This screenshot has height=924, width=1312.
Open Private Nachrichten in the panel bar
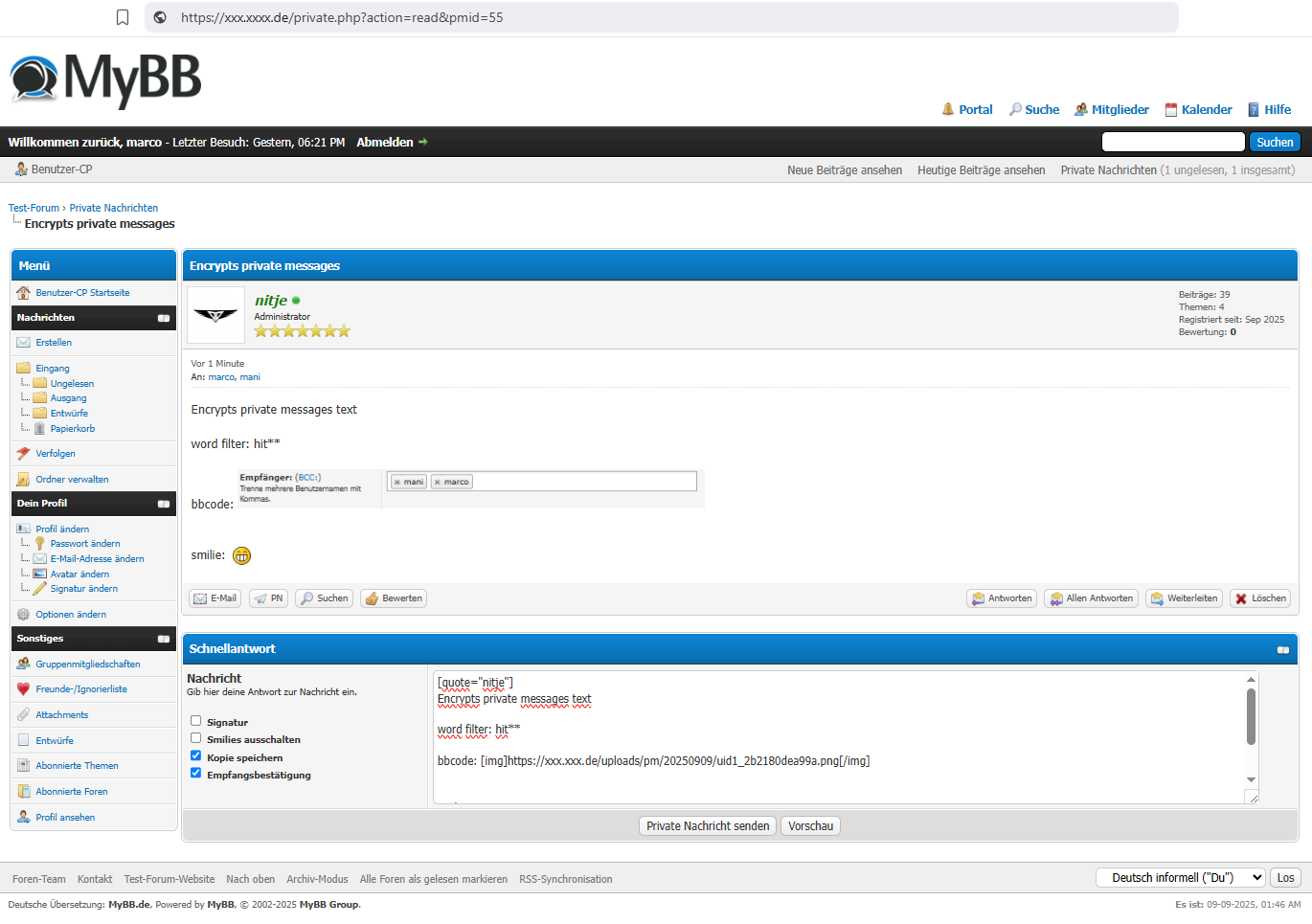(x=1109, y=170)
